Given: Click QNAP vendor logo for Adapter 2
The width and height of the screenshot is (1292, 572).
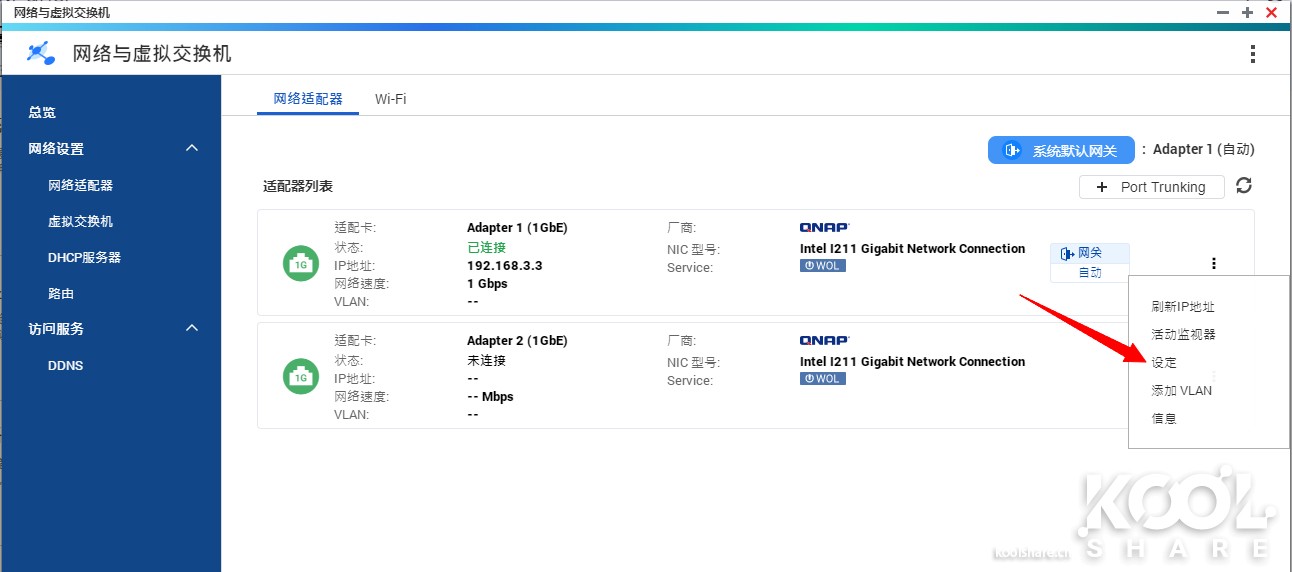Looking at the screenshot, I should (x=824, y=340).
